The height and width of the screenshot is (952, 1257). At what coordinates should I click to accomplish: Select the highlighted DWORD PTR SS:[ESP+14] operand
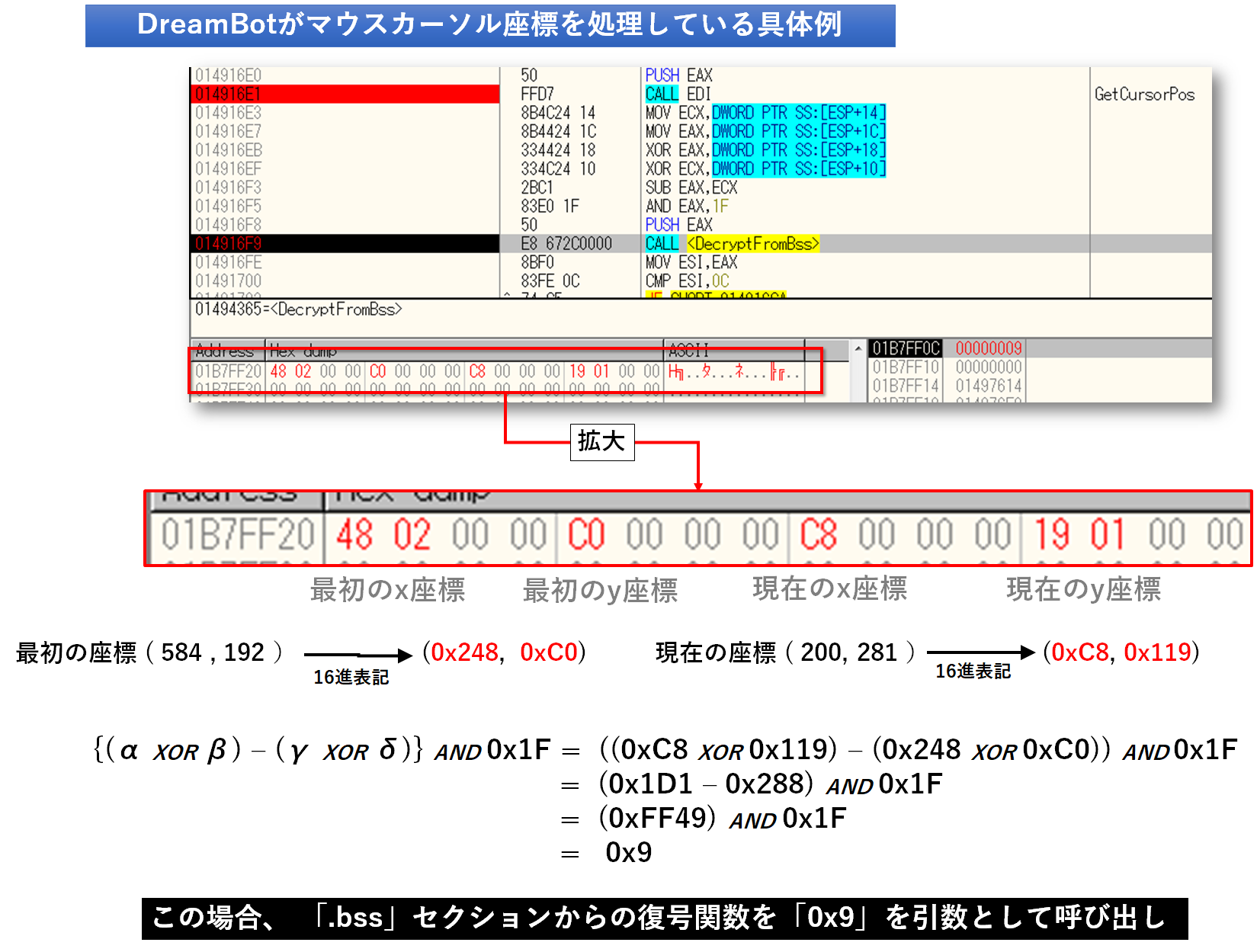(799, 113)
